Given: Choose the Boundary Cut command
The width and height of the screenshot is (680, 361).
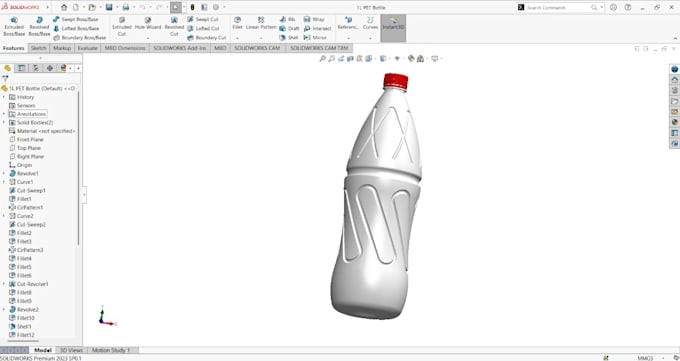Looking at the screenshot, I should (206, 38).
